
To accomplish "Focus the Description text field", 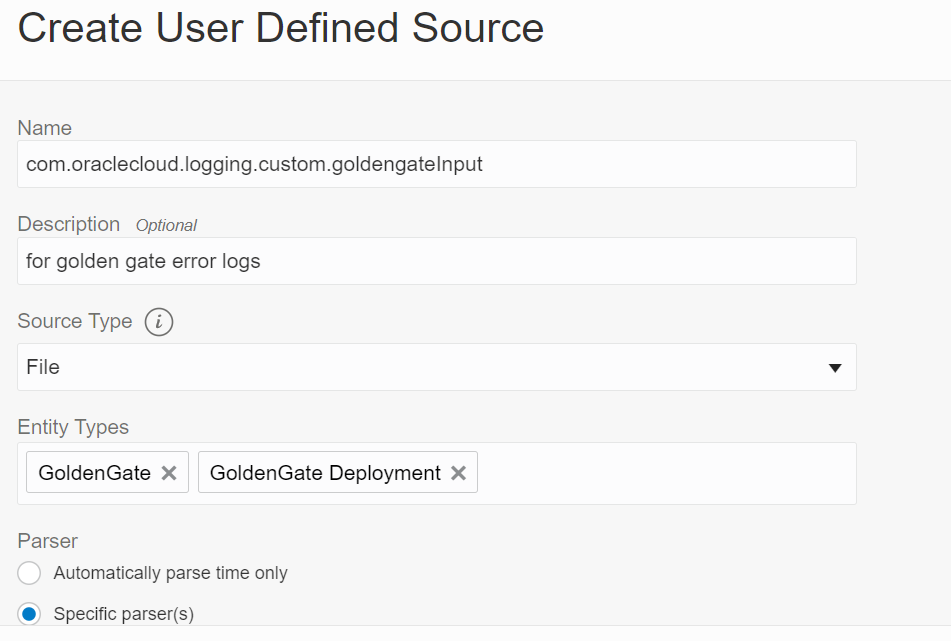I will [436, 261].
